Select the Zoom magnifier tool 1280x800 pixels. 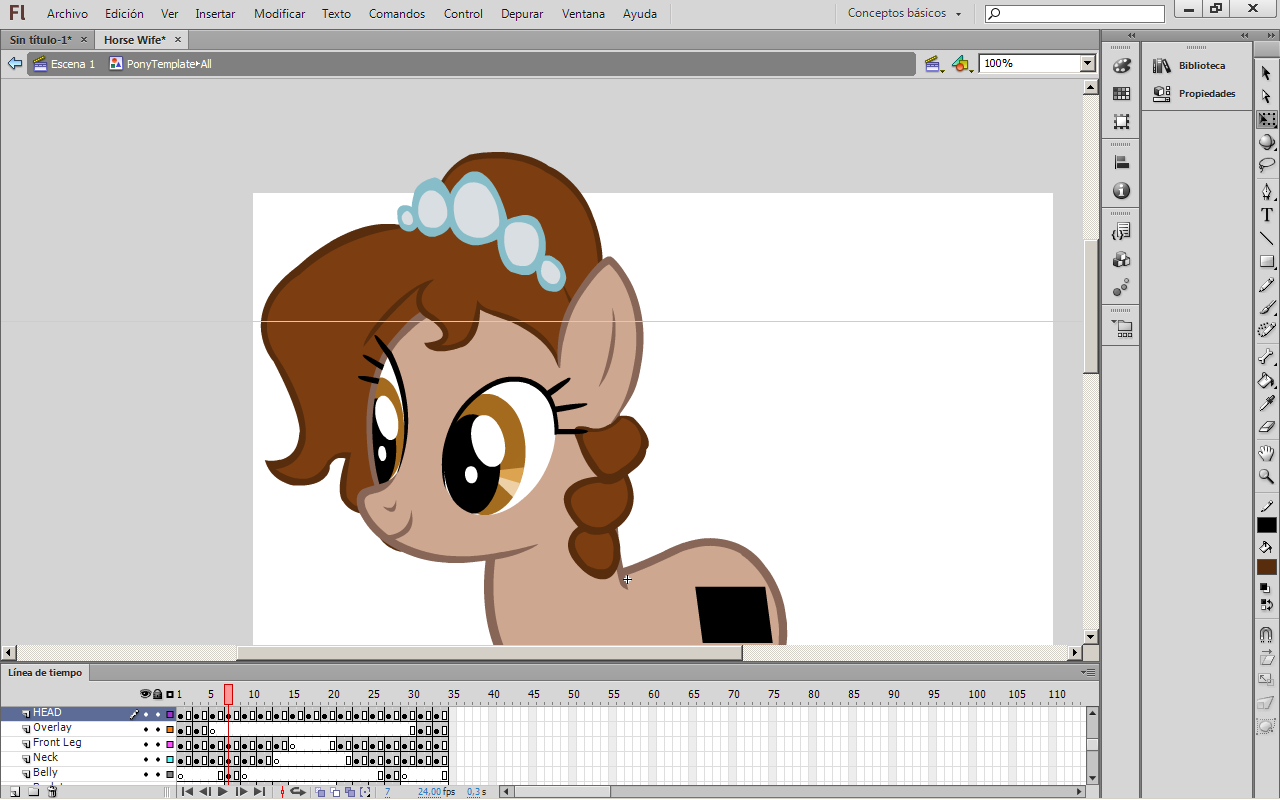coord(1266,477)
